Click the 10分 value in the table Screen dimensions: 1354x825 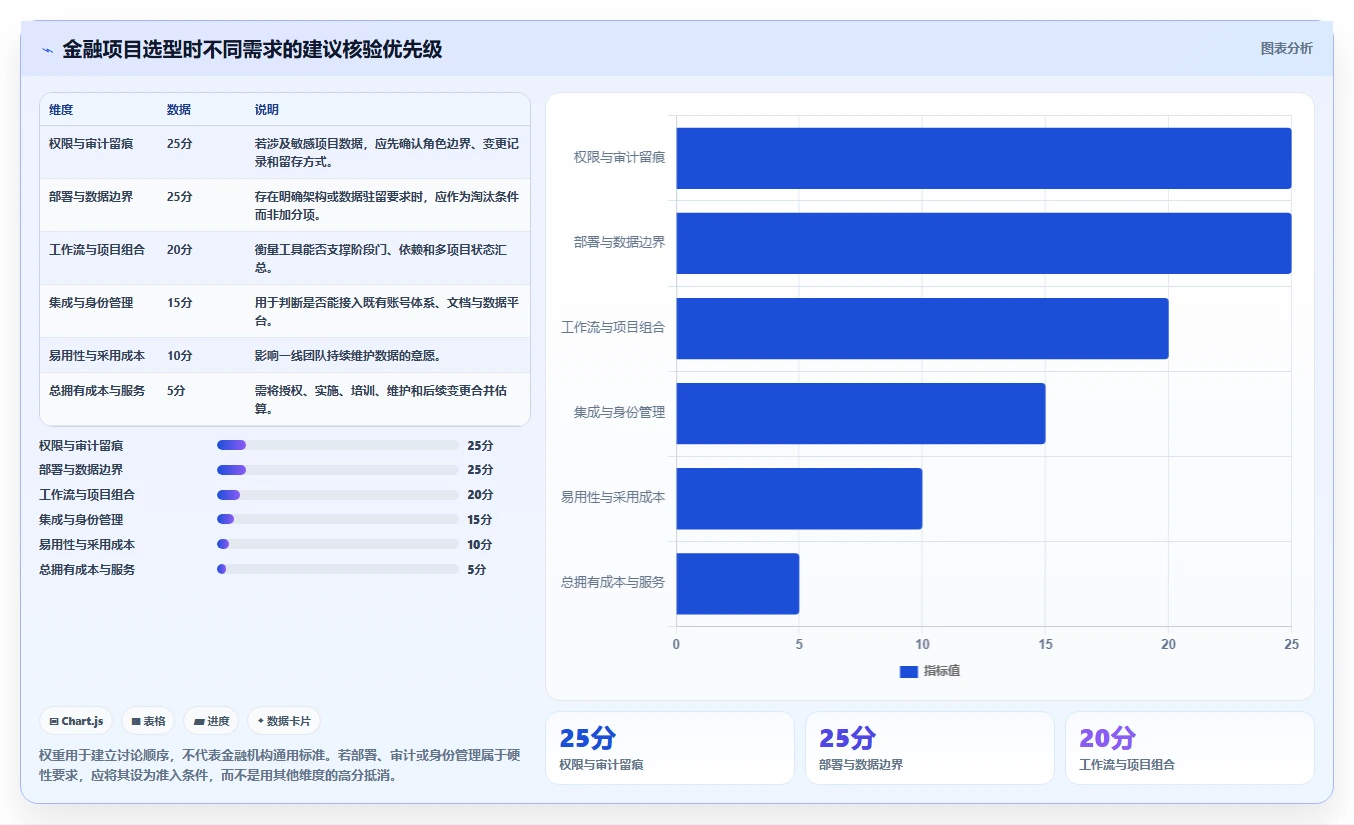click(x=180, y=356)
